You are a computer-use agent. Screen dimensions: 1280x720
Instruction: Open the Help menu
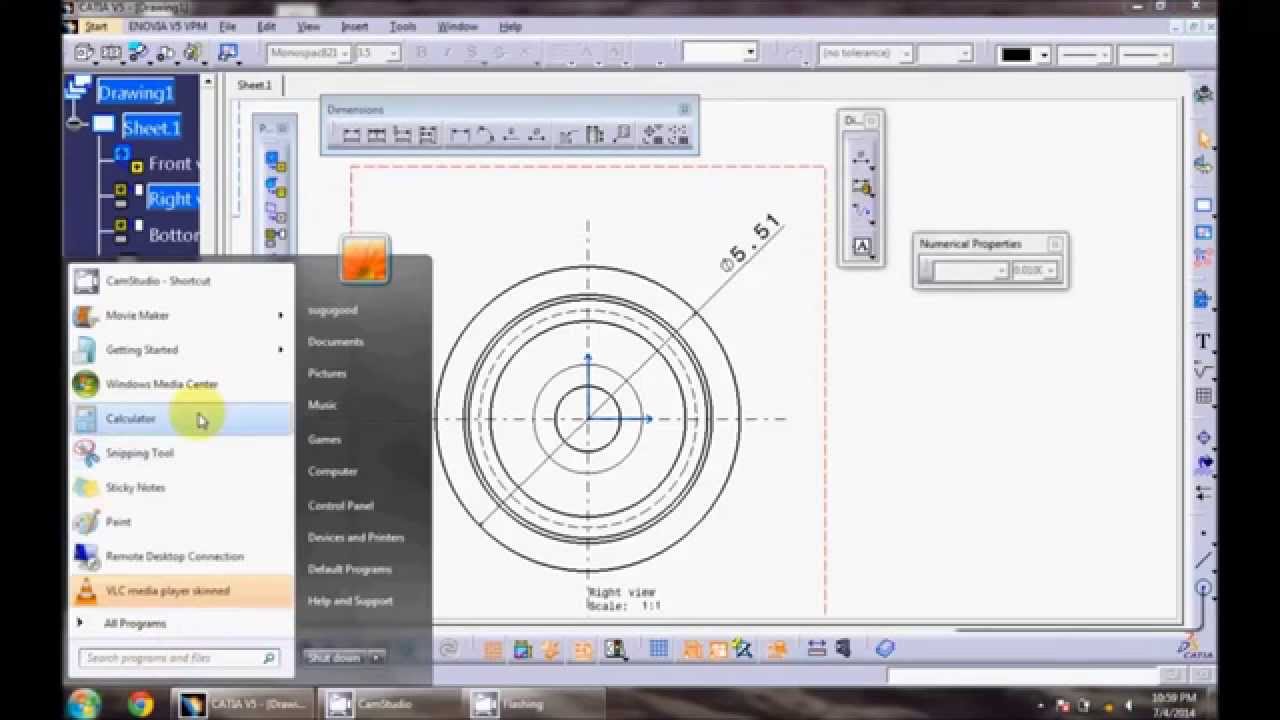click(x=510, y=27)
